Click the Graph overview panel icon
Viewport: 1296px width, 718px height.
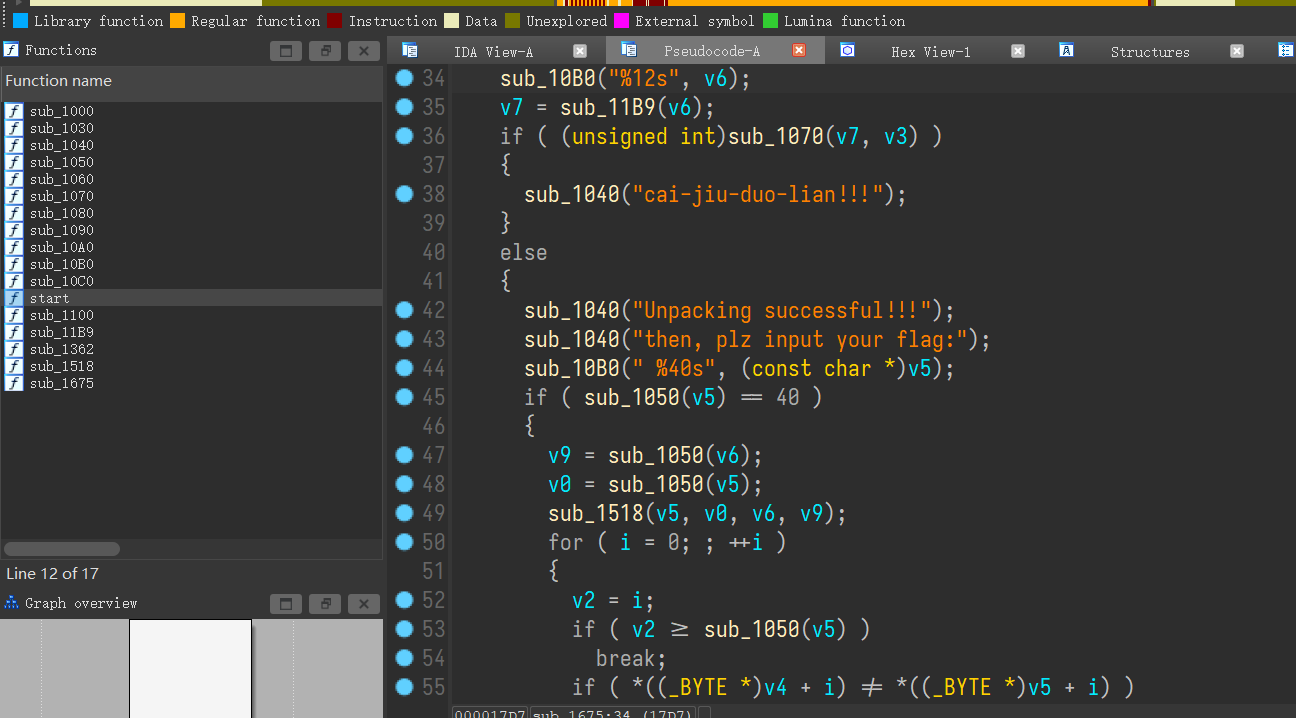click(x=12, y=603)
